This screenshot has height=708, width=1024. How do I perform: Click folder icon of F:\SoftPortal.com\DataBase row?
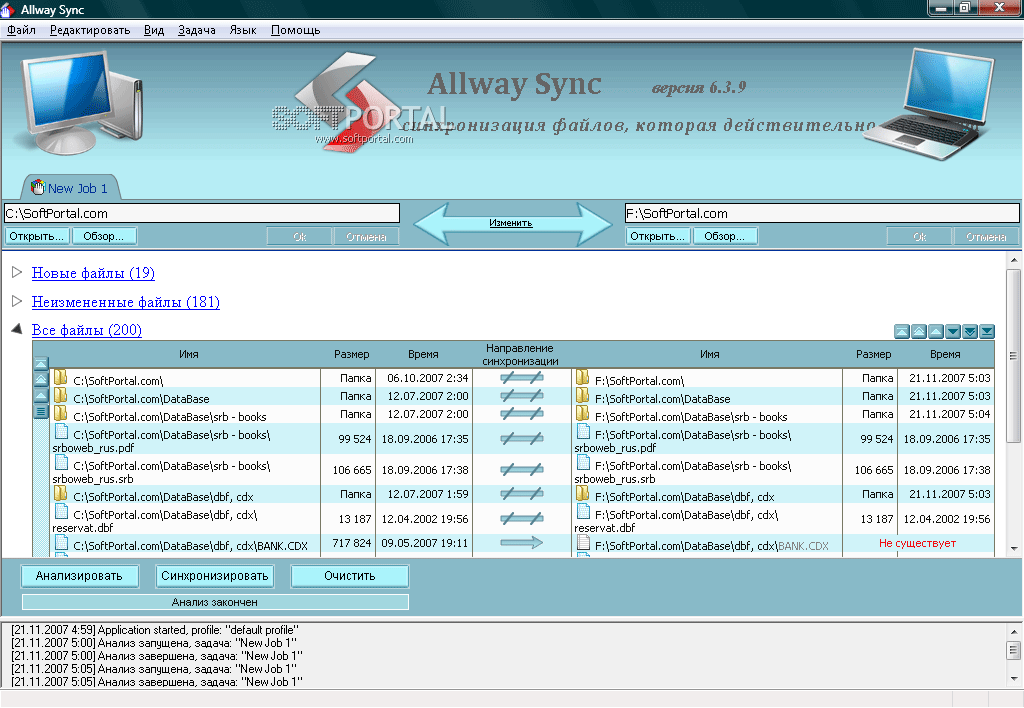coord(583,396)
